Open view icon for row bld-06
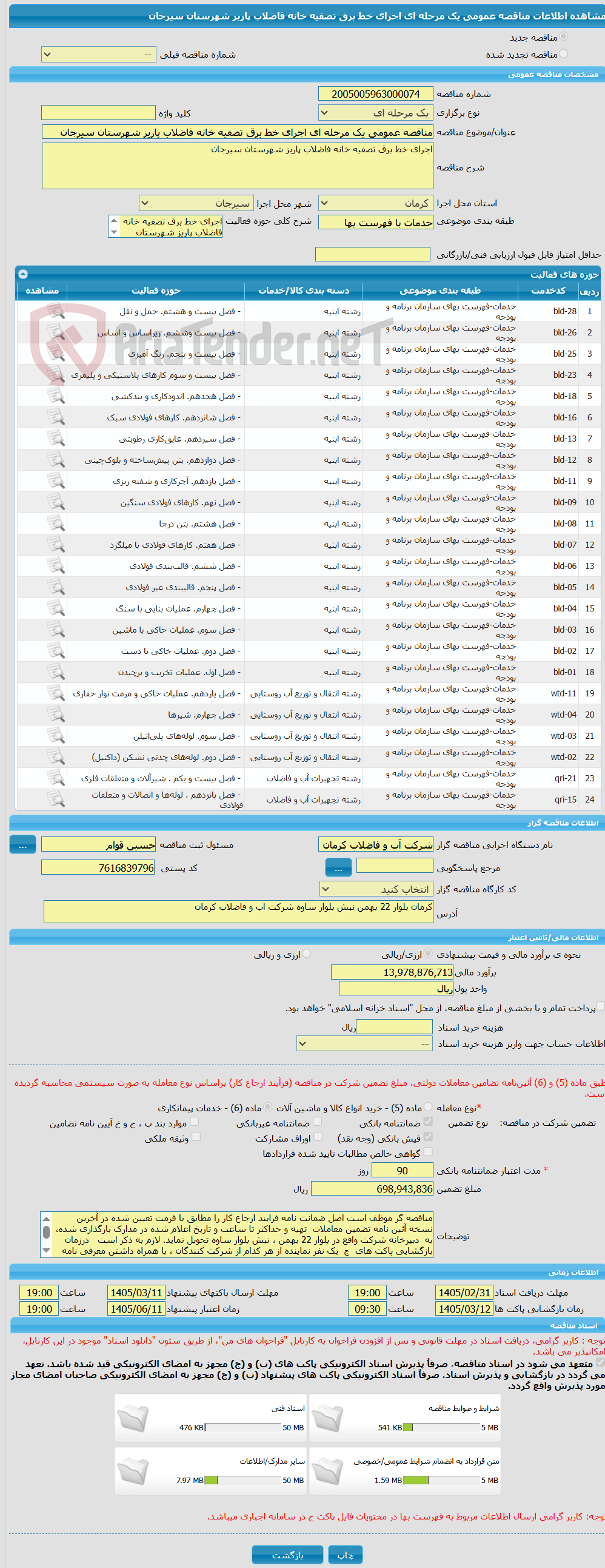Screen dimensions: 605x1568 pyautogui.click(x=56, y=566)
